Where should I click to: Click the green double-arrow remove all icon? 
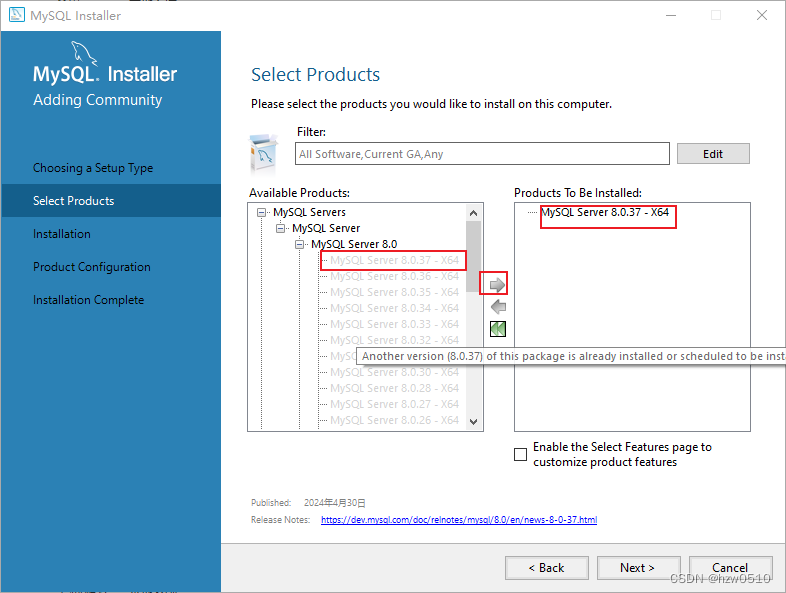[498, 329]
